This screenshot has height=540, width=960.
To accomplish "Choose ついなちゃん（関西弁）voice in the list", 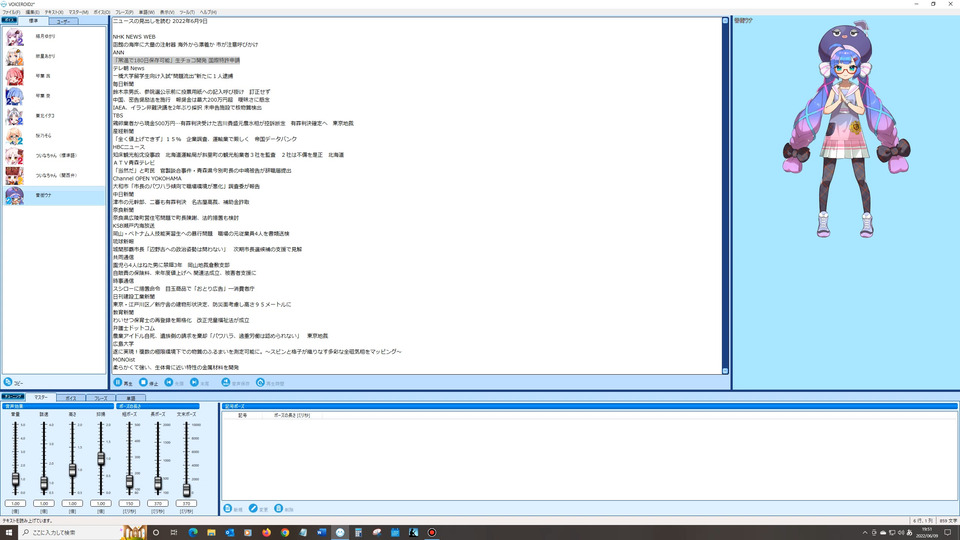I will pos(54,176).
